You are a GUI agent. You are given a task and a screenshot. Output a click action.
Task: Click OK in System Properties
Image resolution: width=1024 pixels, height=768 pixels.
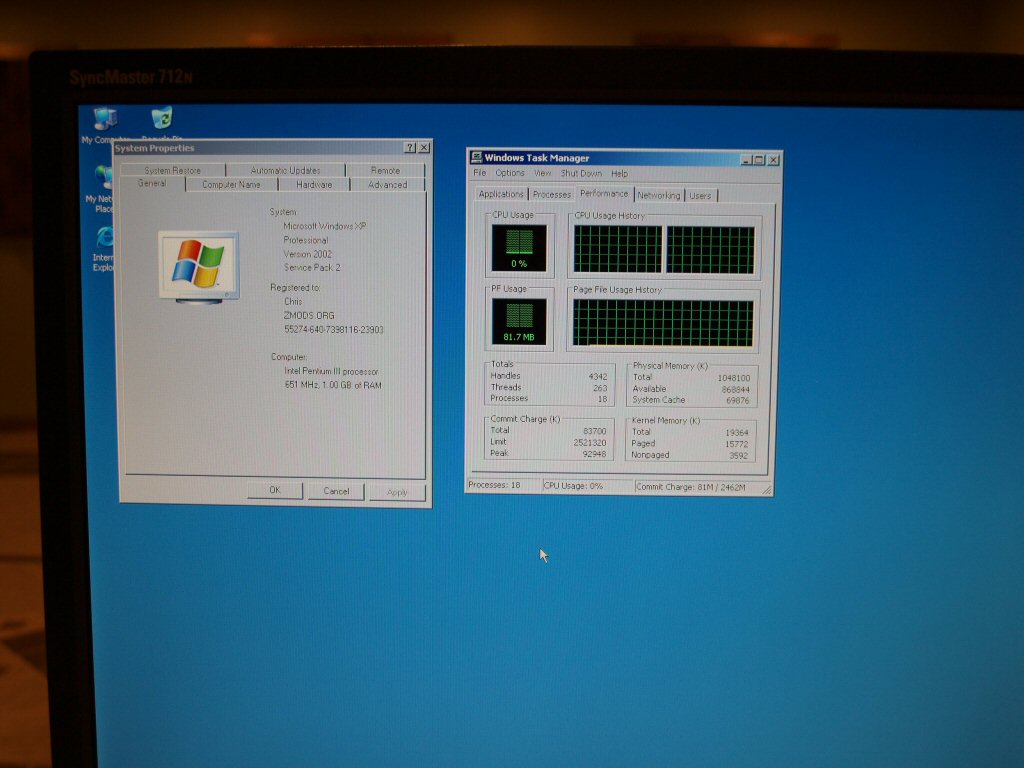pyautogui.click(x=275, y=490)
